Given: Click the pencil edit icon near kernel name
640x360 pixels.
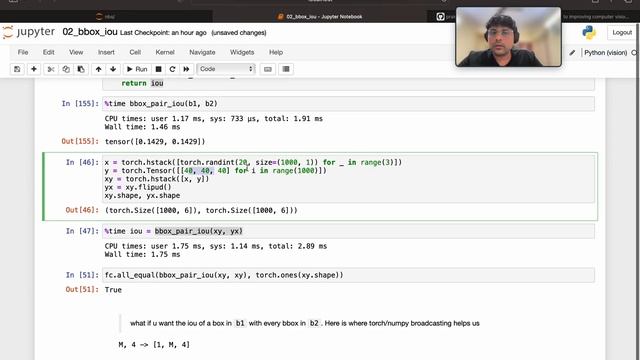Looking at the screenshot, I should [572, 53].
